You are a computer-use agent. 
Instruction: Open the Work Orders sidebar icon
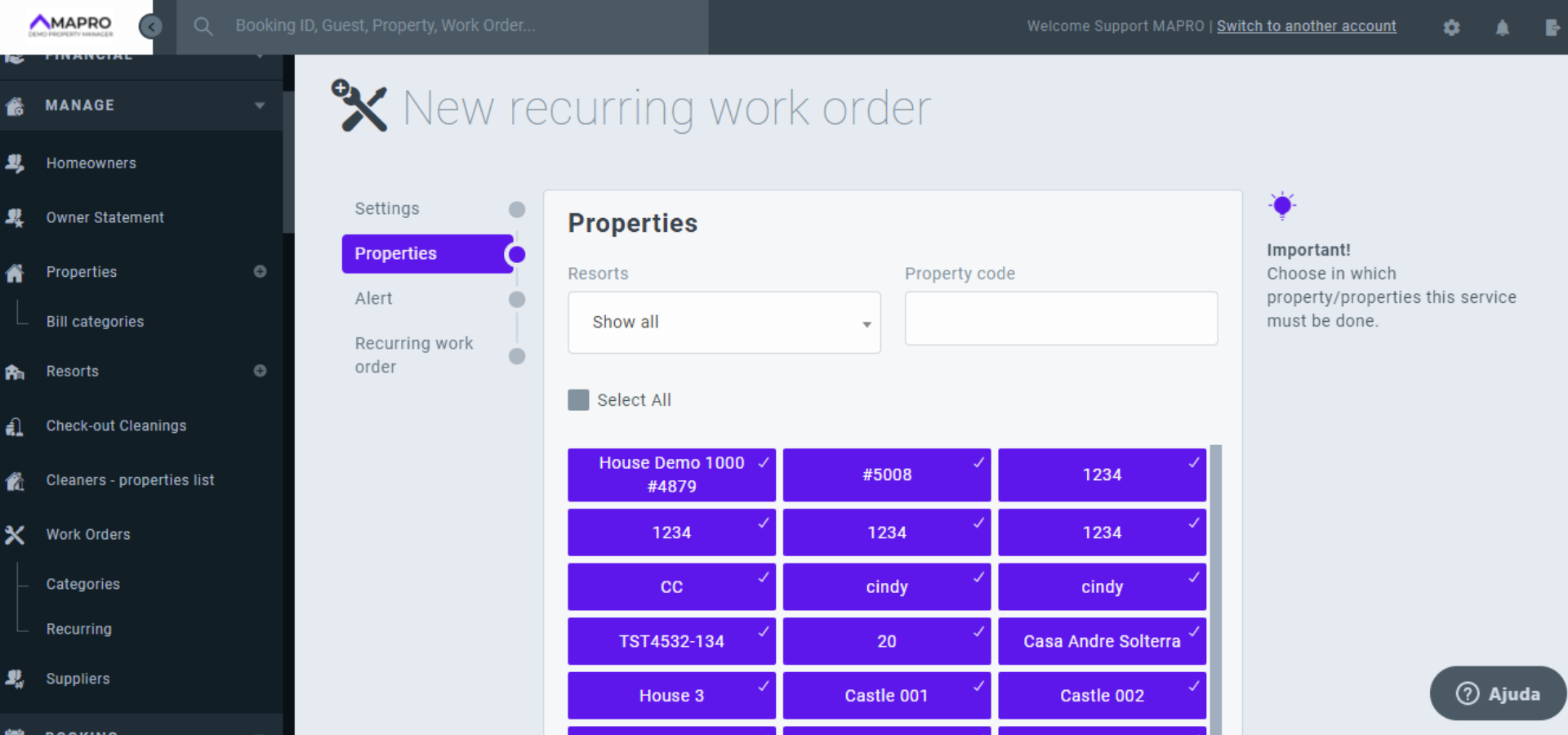coord(15,535)
